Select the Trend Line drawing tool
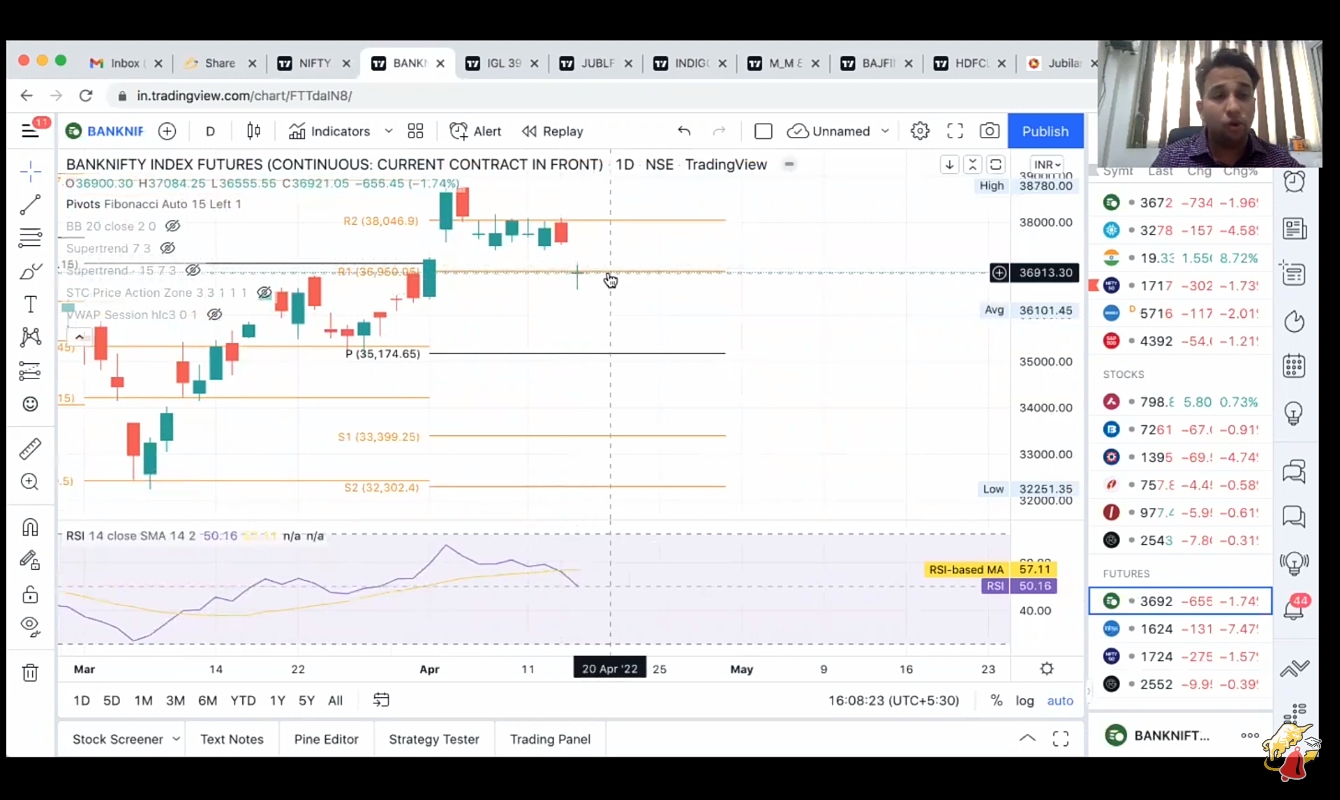 click(30, 205)
